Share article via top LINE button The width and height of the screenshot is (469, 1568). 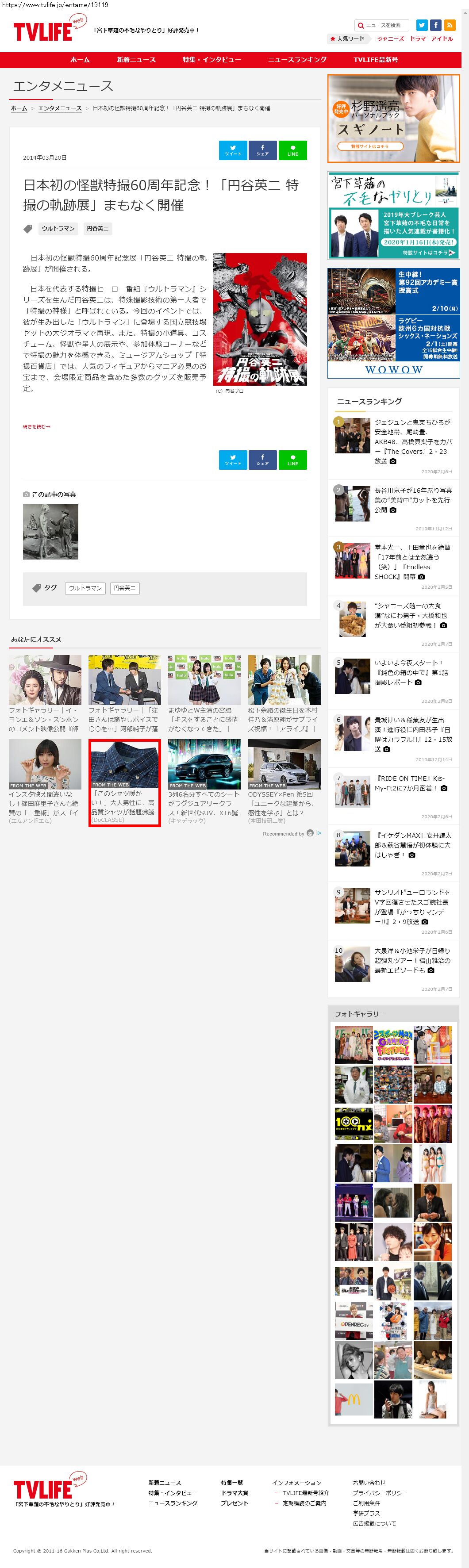292,150
